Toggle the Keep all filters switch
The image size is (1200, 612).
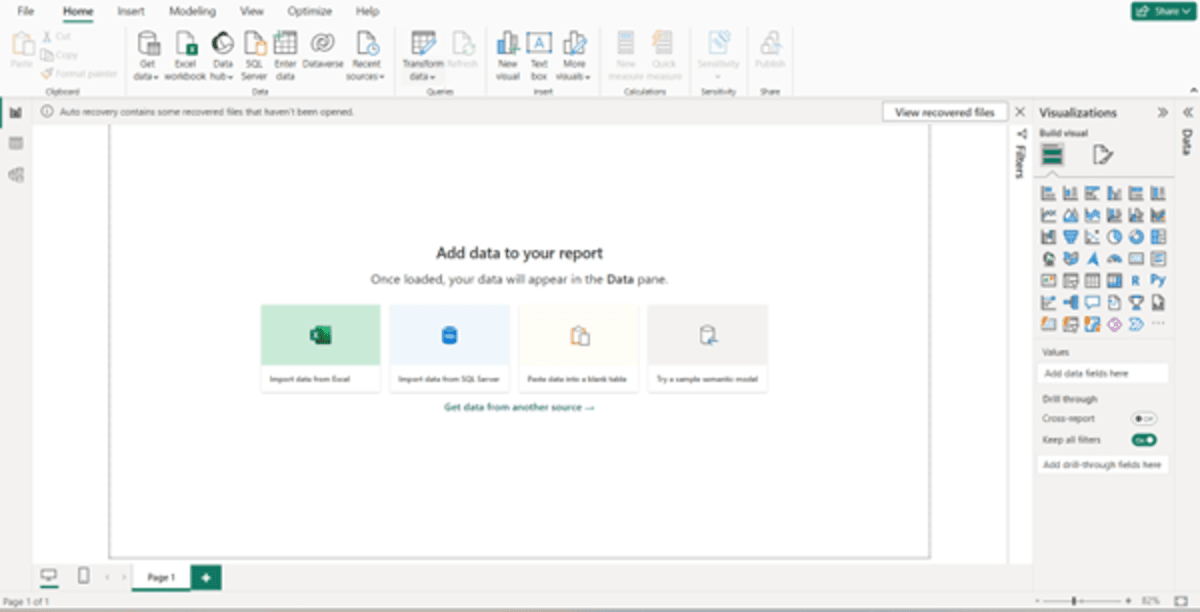tap(1144, 440)
